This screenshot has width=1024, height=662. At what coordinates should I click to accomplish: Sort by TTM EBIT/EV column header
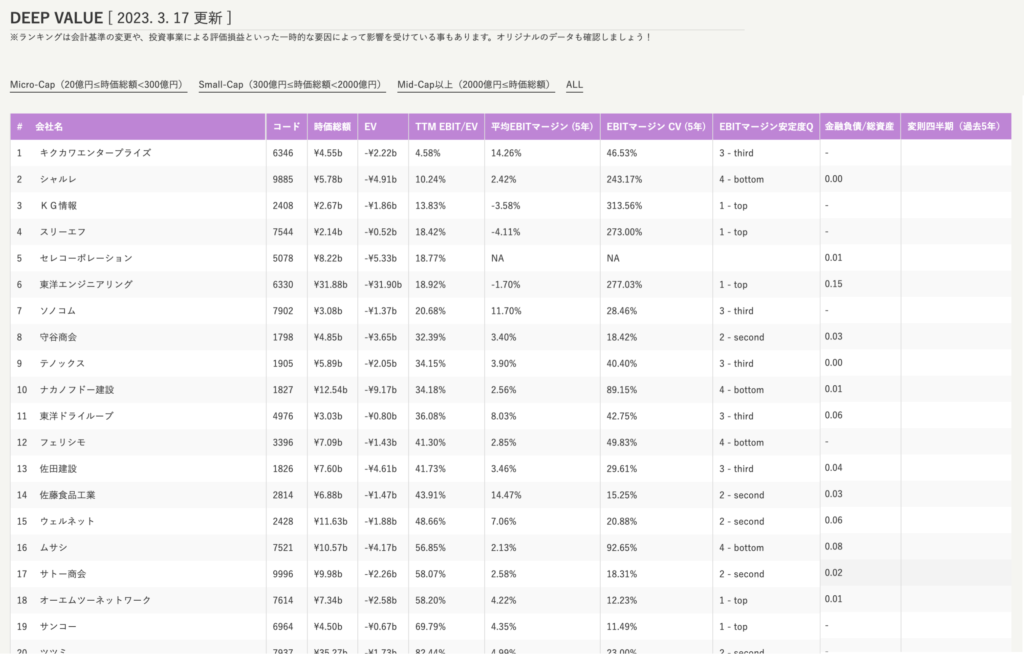tap(446, 127)
